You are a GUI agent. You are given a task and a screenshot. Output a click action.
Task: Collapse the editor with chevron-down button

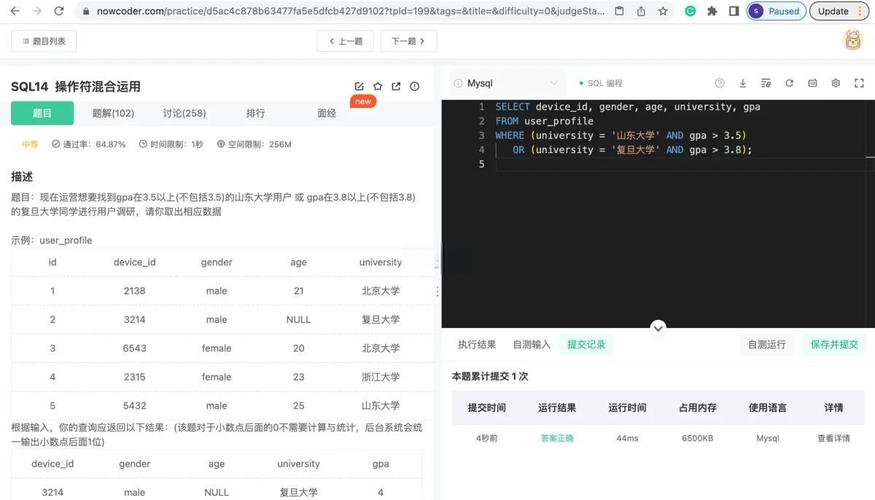[658, 328]
